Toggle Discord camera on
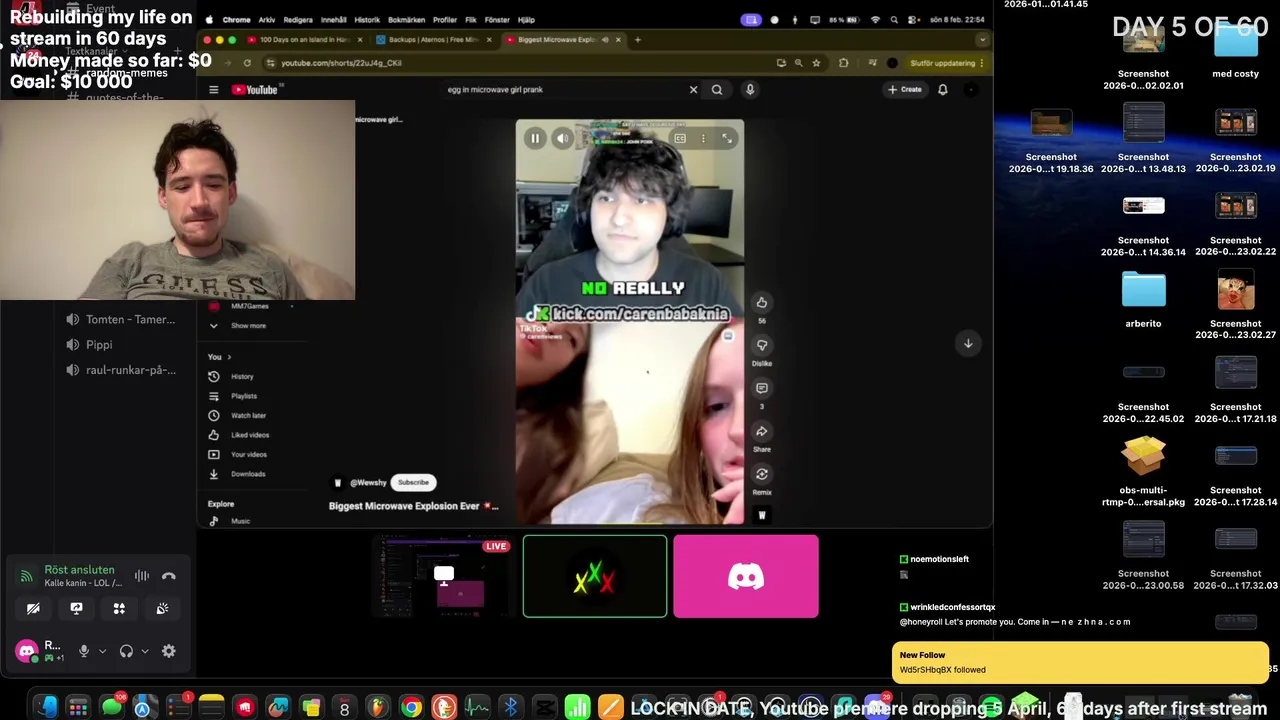The height and width of the screenshot is (720, 1280). (33, 608)
